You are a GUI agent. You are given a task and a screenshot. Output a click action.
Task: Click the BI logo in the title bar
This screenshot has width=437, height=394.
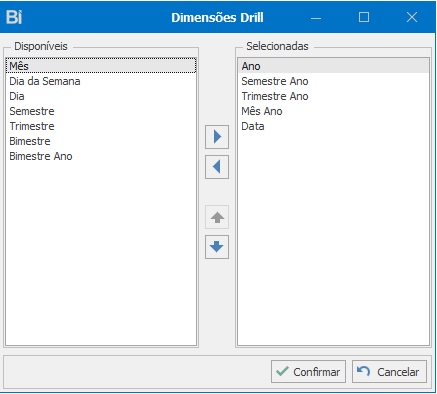tap(14, 17)
